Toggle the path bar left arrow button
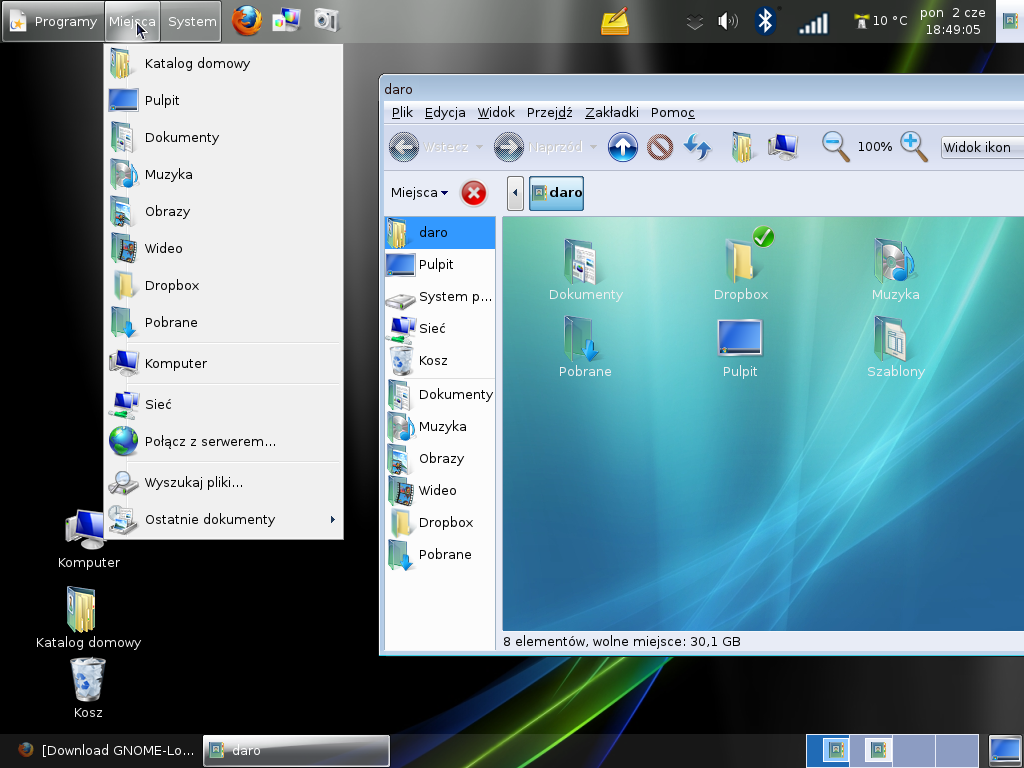 pyautogui.click(x=515, y=193)
